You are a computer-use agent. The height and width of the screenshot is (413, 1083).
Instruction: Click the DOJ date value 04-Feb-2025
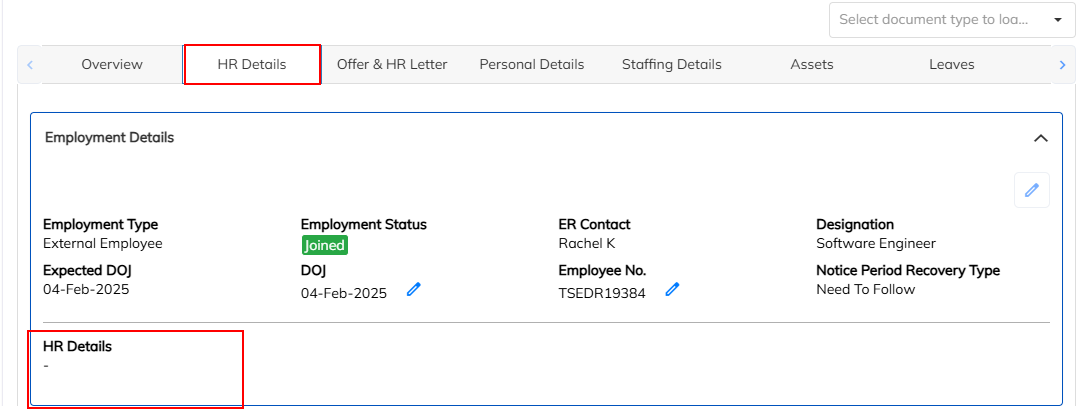[x=344, y=294]
